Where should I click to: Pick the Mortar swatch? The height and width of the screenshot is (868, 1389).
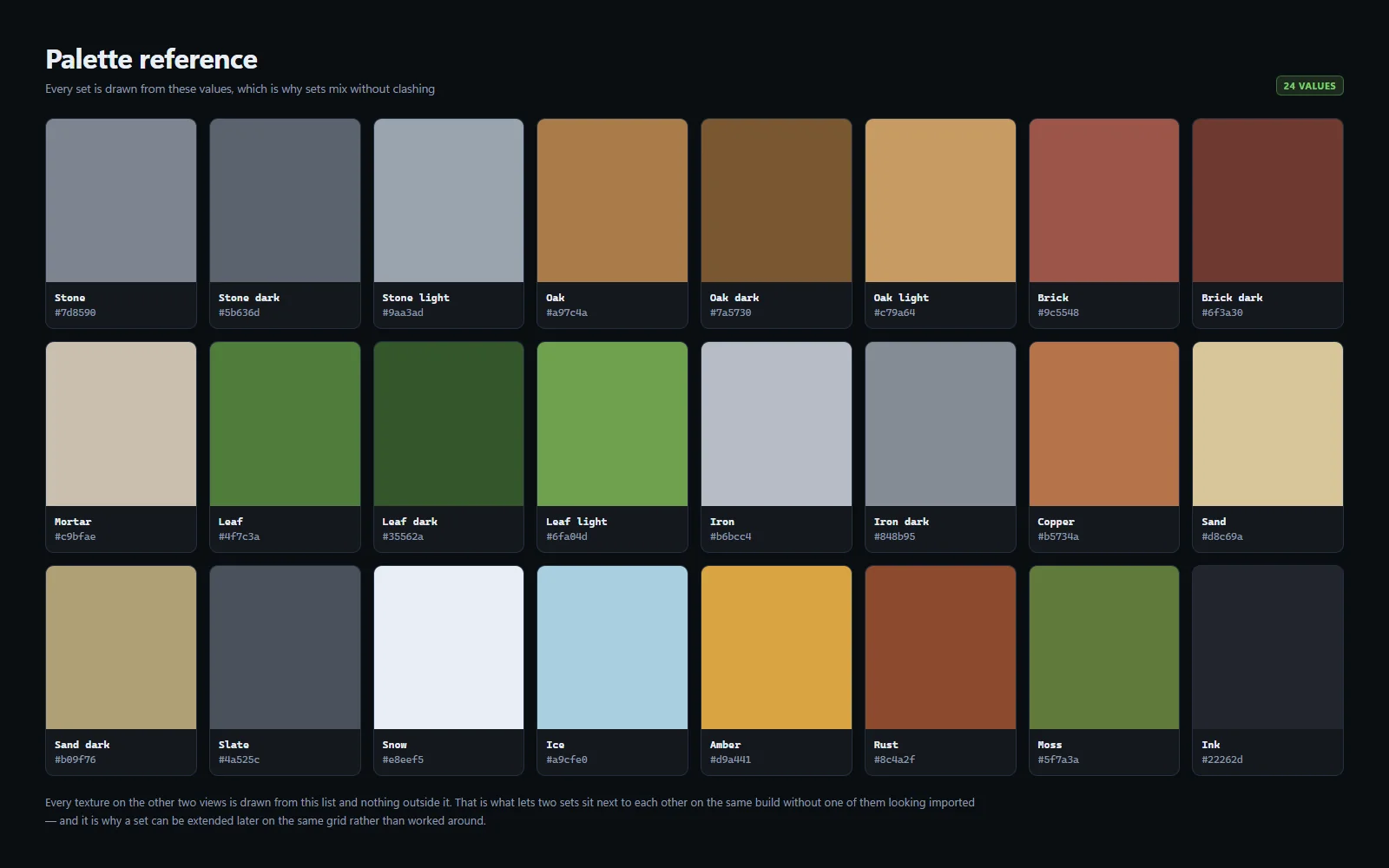coord(121,424)
